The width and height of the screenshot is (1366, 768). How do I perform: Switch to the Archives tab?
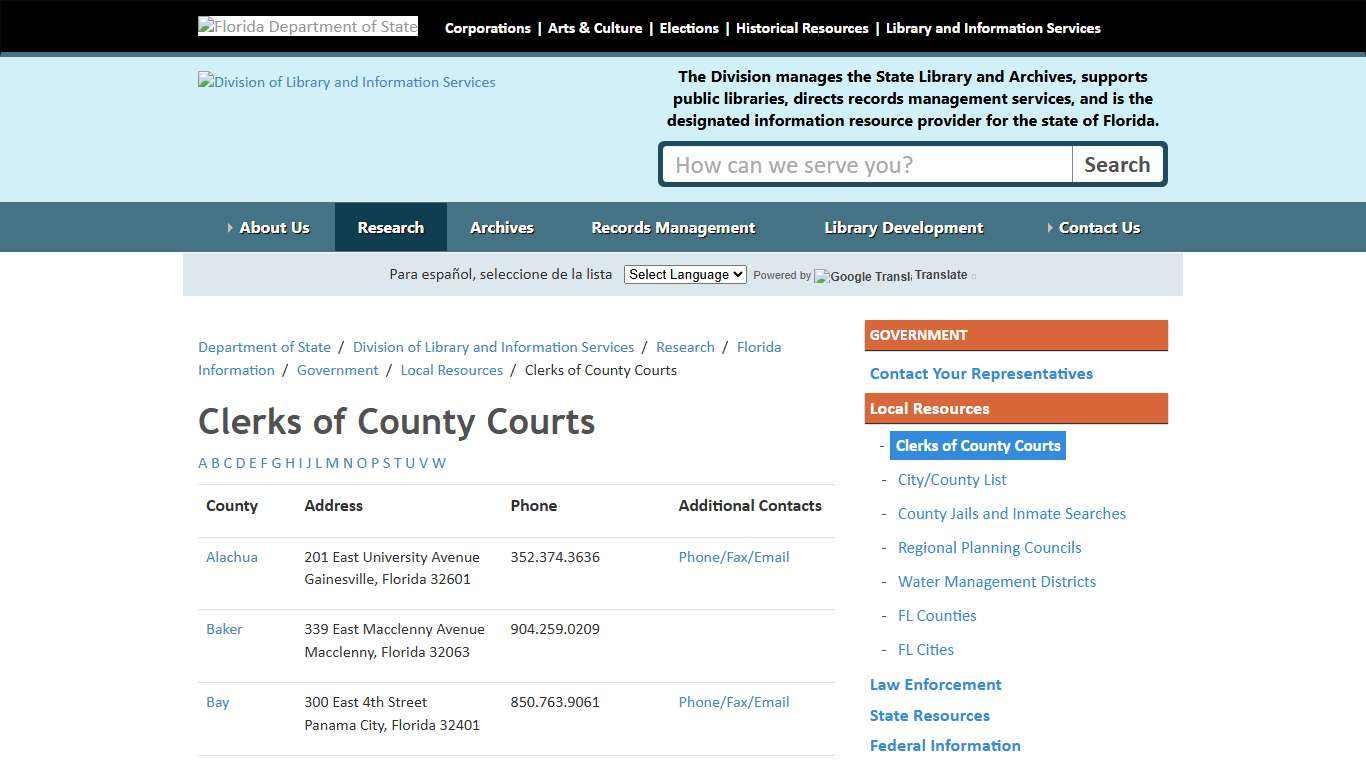tap(502, 227)
